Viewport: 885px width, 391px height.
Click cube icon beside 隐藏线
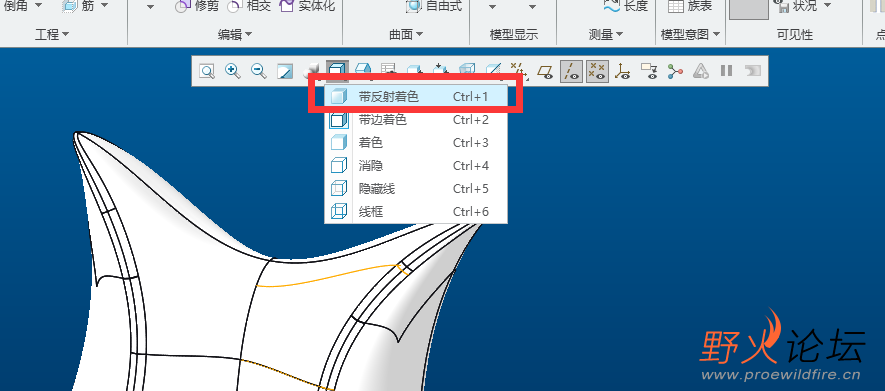338,188
